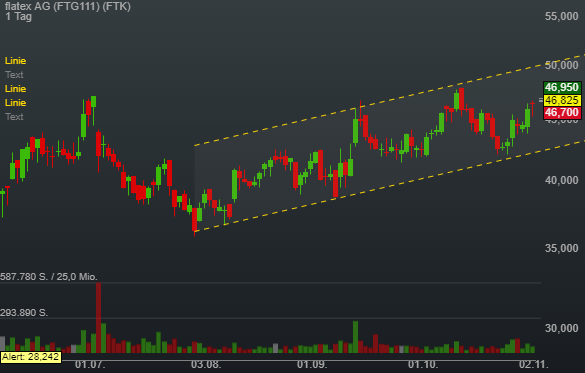The height and width of the screenshot is (373, 585).
Task: Click the green 46,950 price tag
Action: (562, 87)
